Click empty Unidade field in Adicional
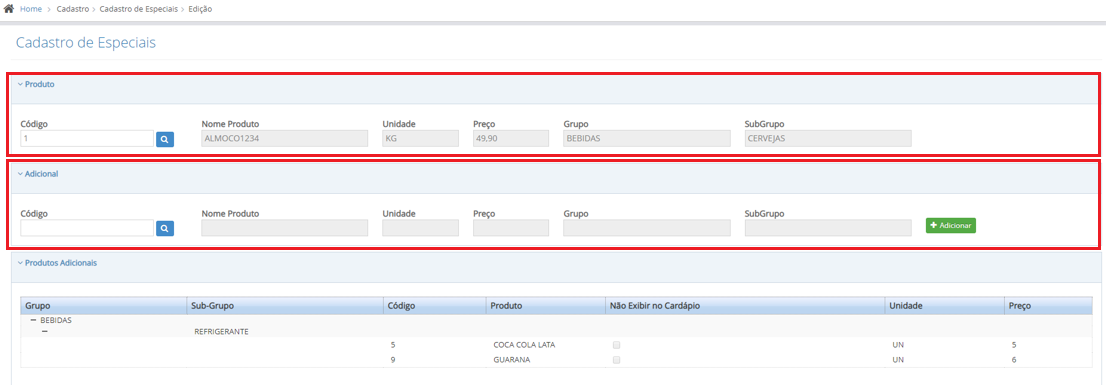1106x385 pixels. tap(420, 228)
